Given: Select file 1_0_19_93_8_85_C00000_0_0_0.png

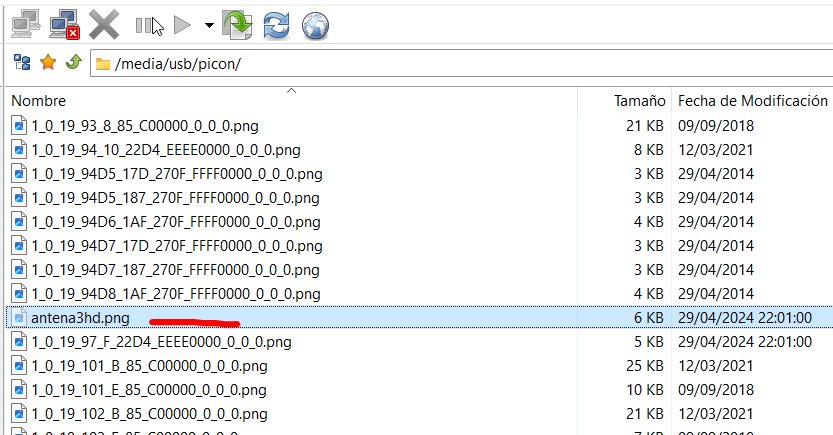Looking at the screenshot, I should [x=133, y=126].
